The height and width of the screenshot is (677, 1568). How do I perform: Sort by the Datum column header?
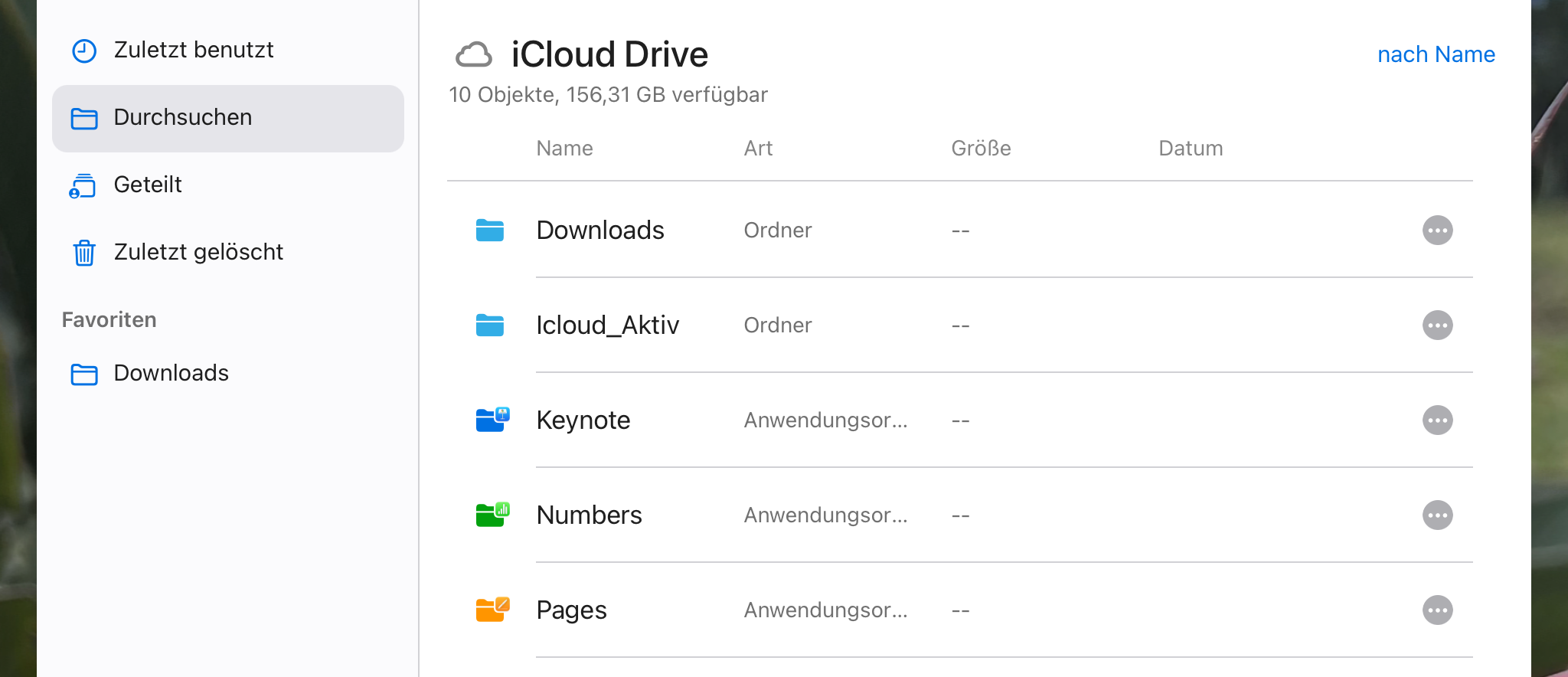pos(1190,149)
